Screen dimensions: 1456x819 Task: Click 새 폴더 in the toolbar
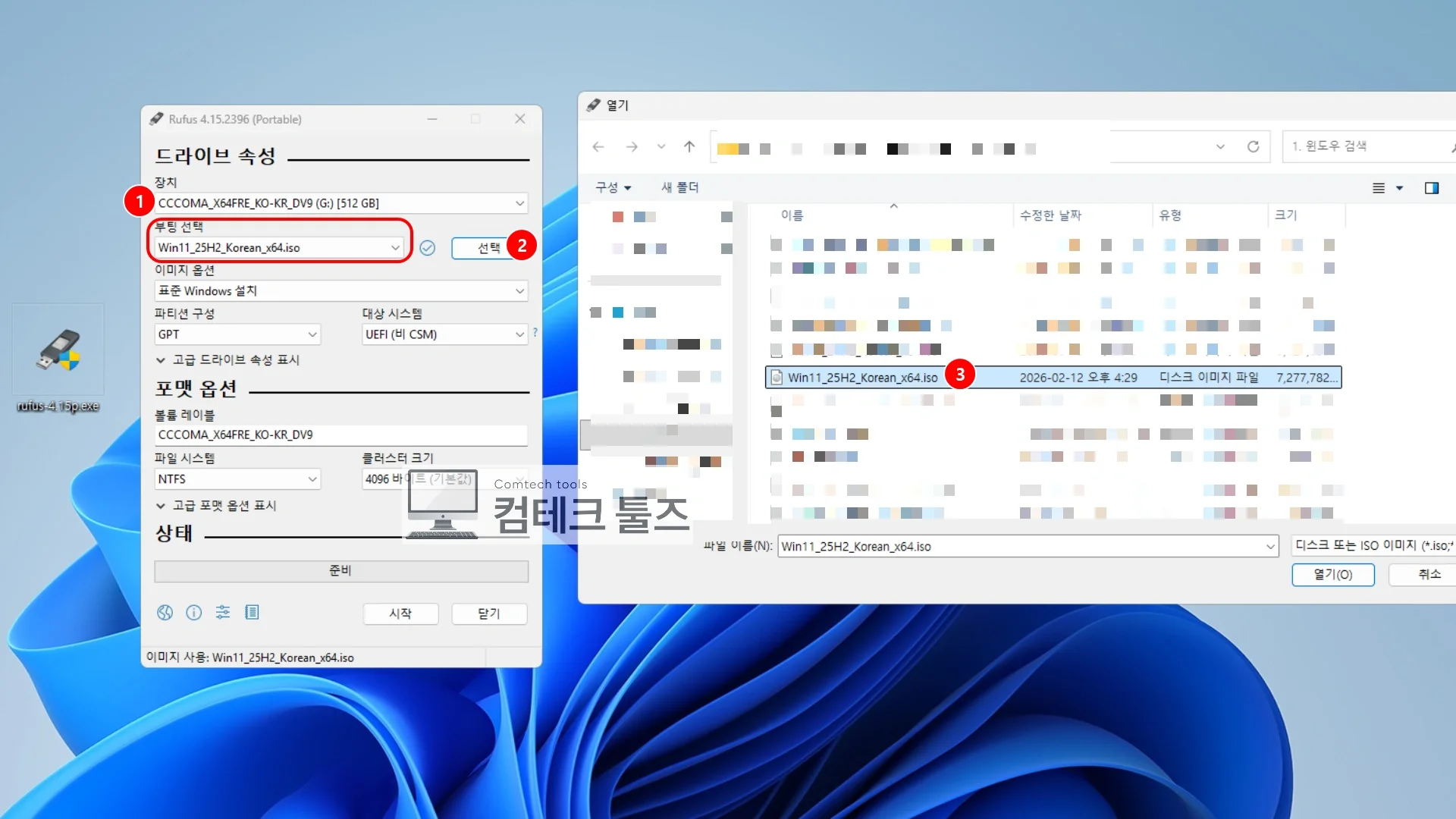(x=679, y=187)
